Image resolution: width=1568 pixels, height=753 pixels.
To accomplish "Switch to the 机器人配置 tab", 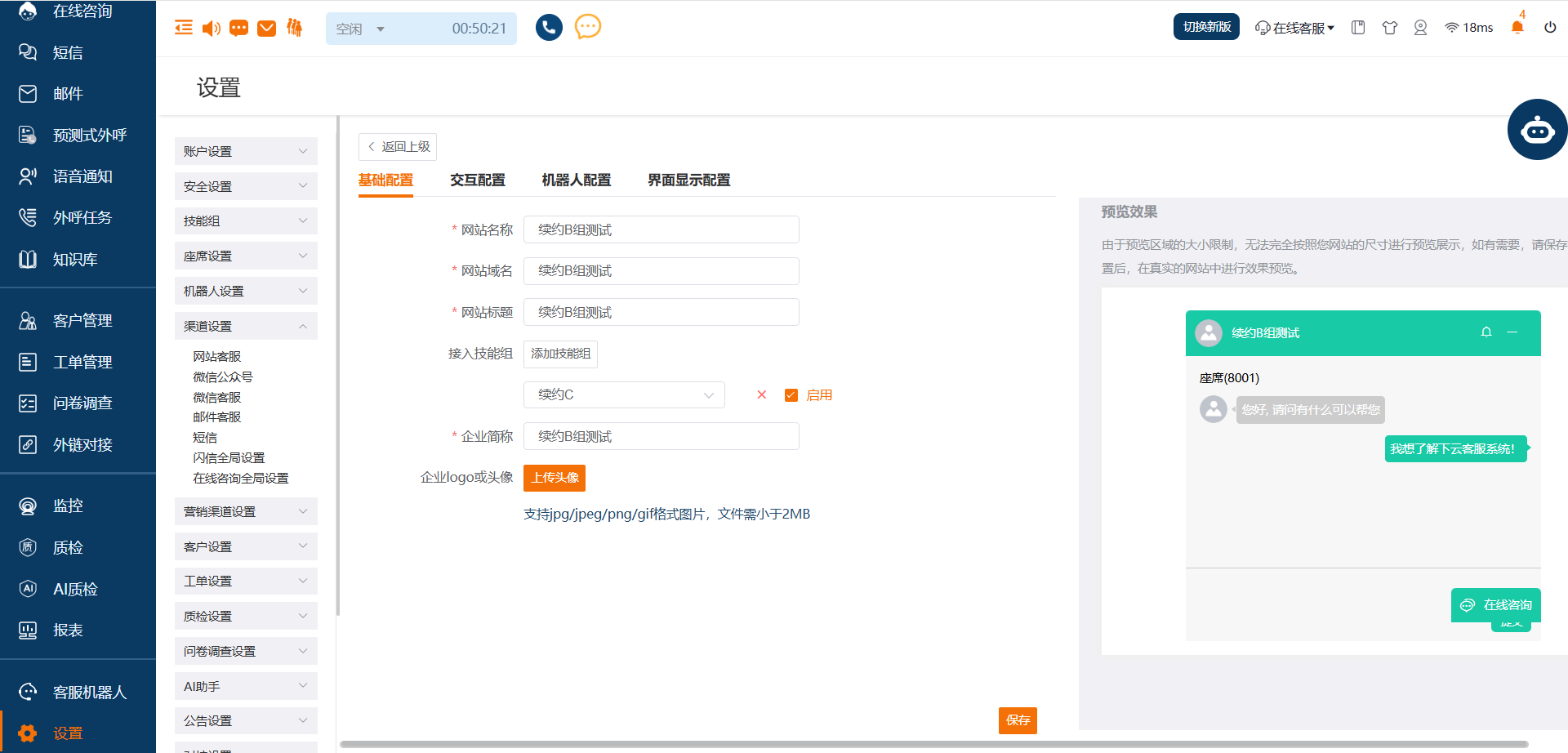I will (576, 180).
